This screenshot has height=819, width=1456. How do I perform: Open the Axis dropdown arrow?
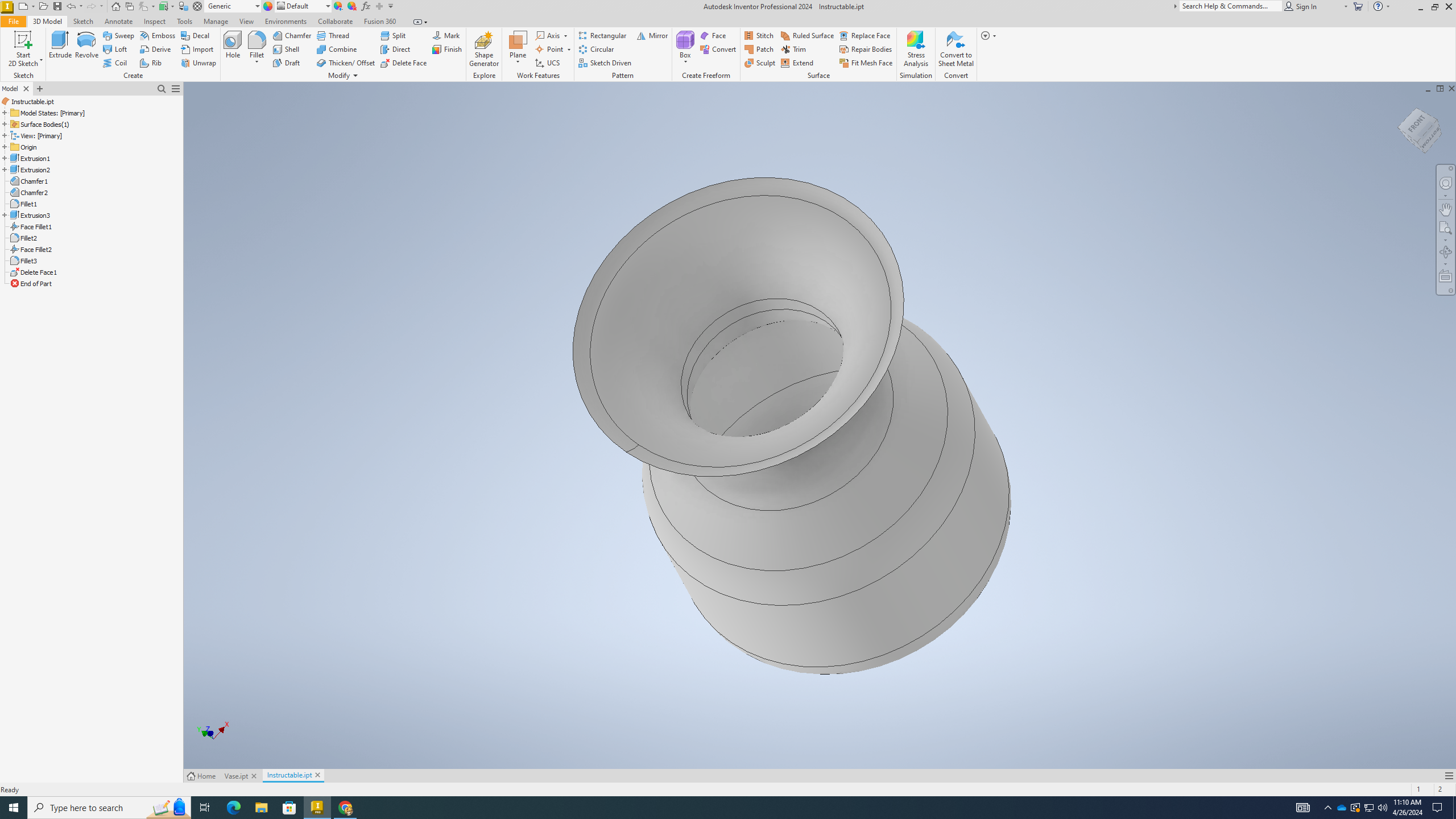(565, 36)
